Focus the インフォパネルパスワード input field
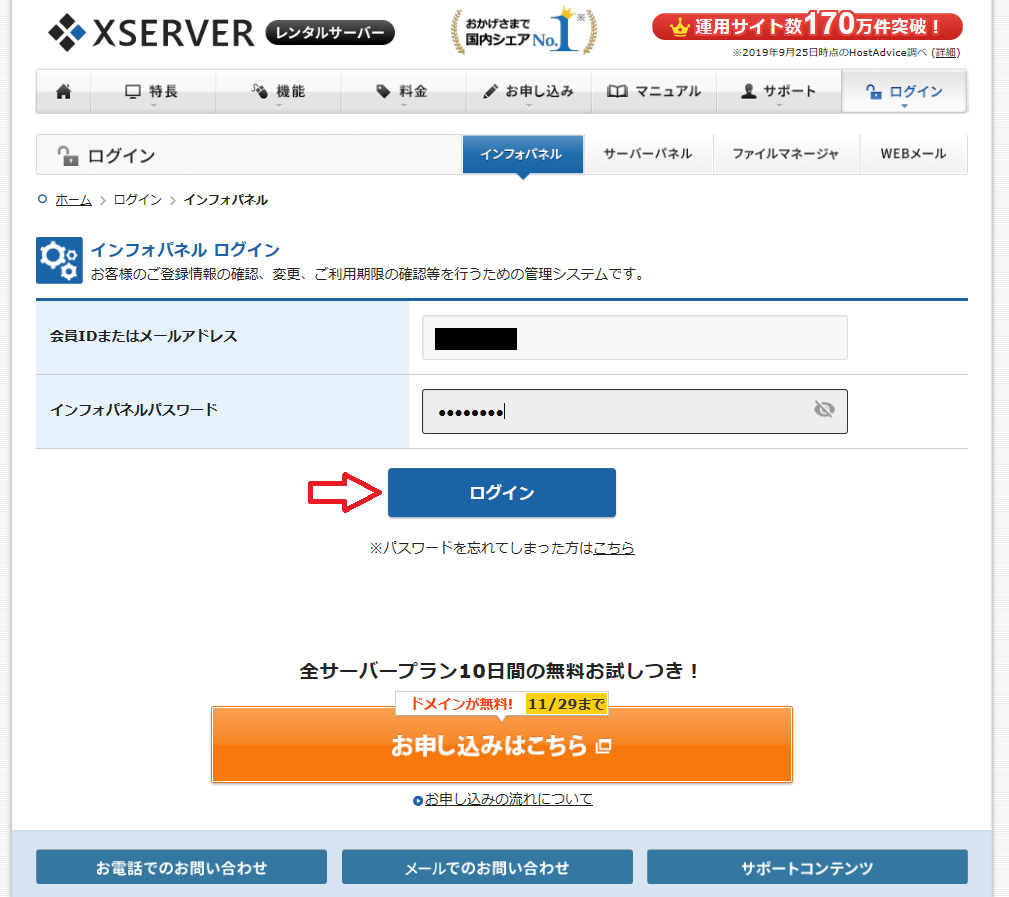Image resolution: width=1009 pixels, height=897 pixels. coord(634,411)
